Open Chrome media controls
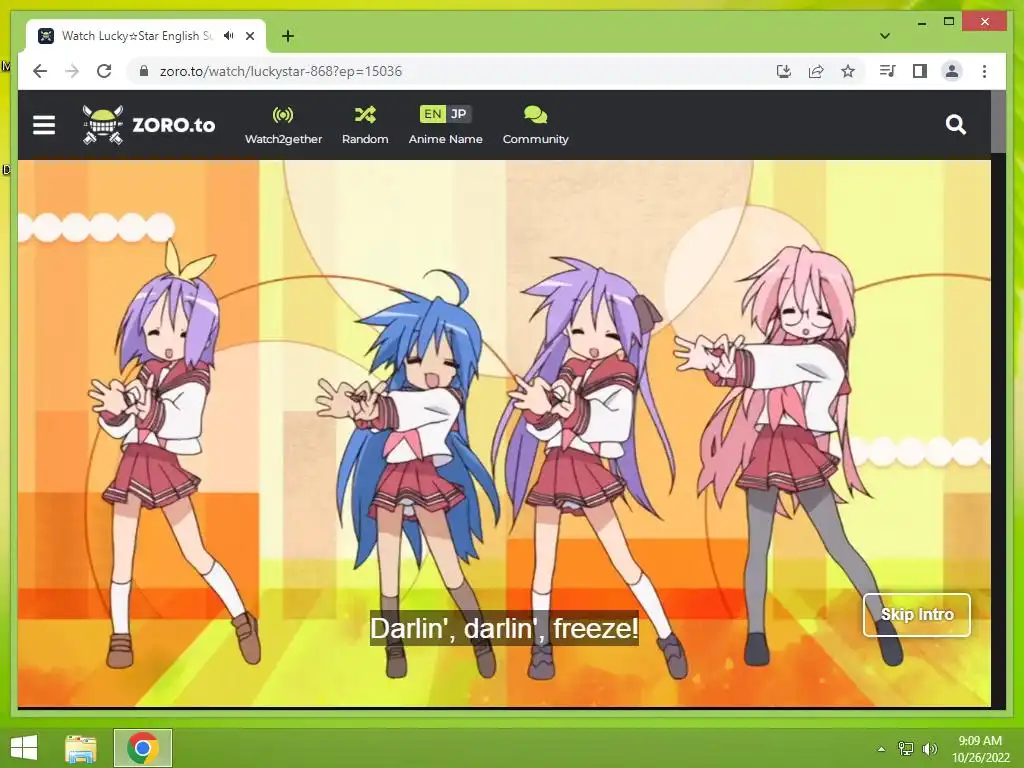1024x768 pixels. pyautogui.click(x=887, y=71)
